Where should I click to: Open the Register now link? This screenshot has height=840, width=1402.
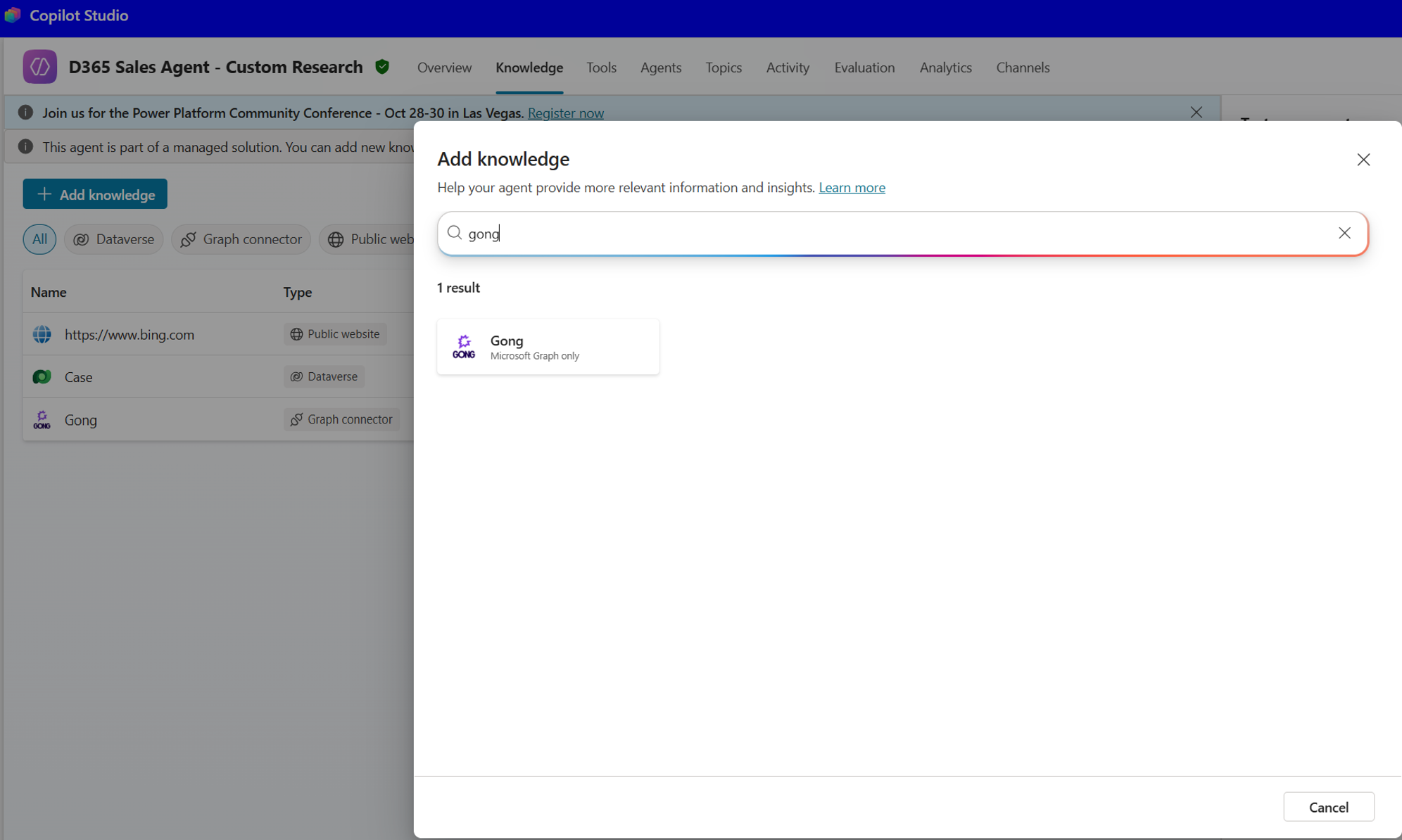565,113
